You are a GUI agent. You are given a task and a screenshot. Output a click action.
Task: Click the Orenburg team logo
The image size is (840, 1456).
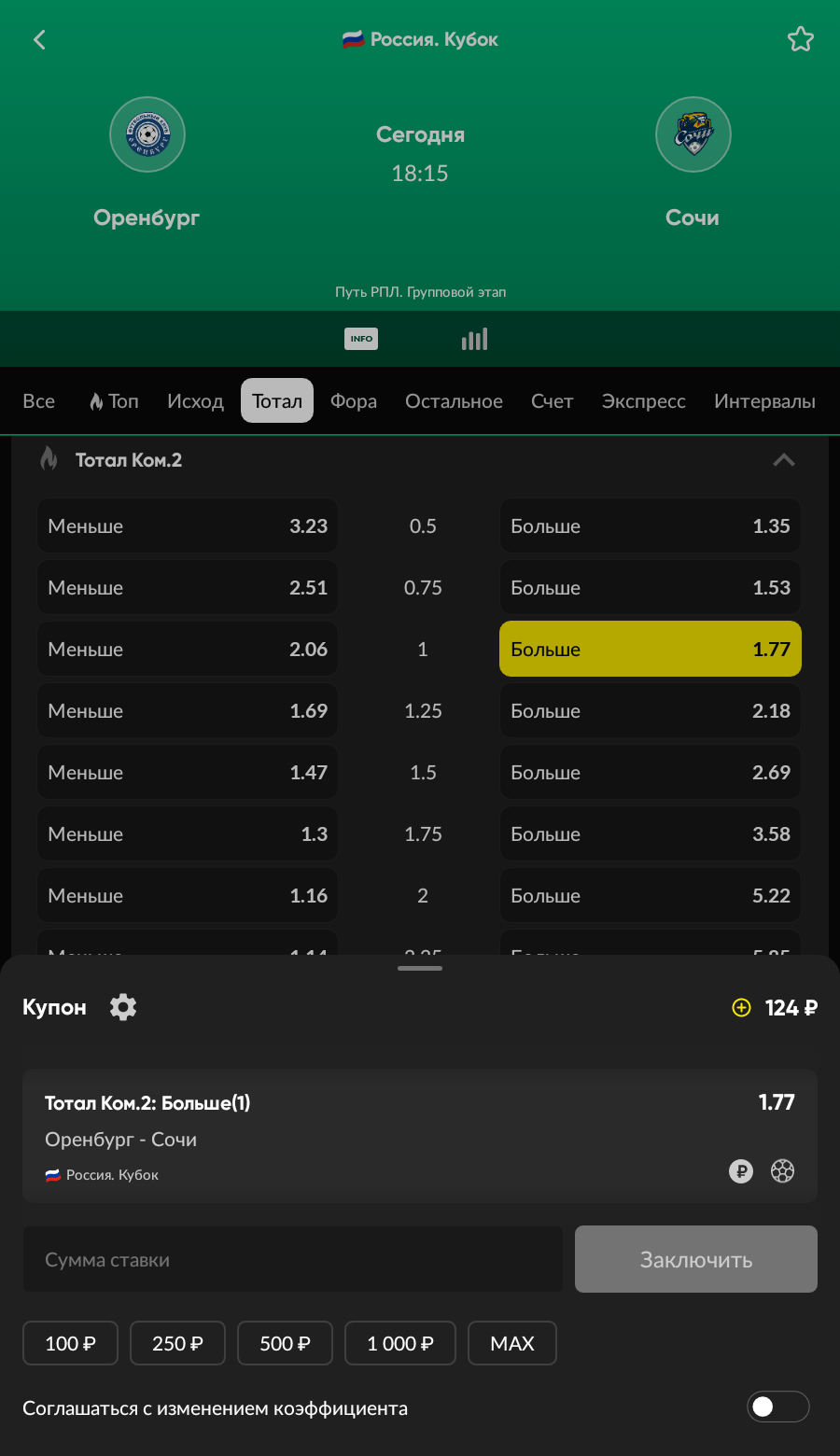click(x=147, y=134)
